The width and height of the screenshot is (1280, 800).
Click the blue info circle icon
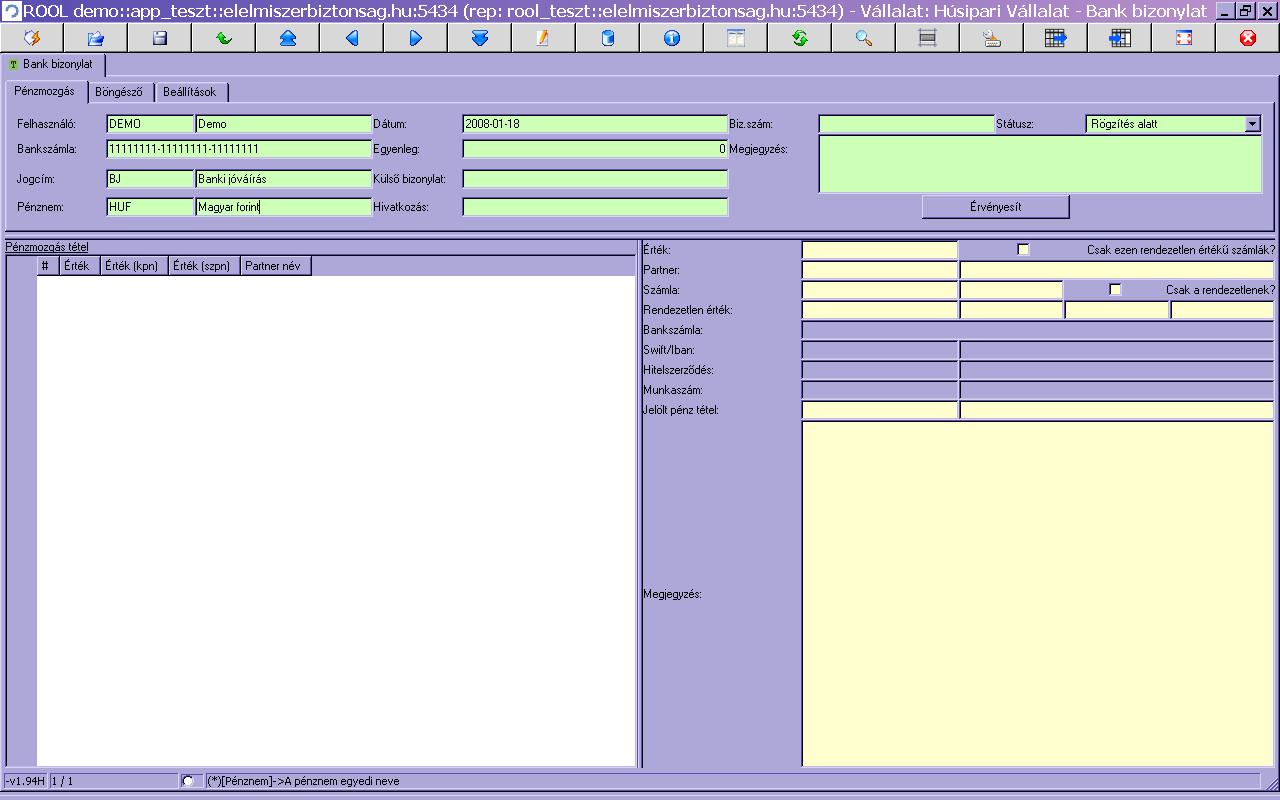[x=671, y=38]
